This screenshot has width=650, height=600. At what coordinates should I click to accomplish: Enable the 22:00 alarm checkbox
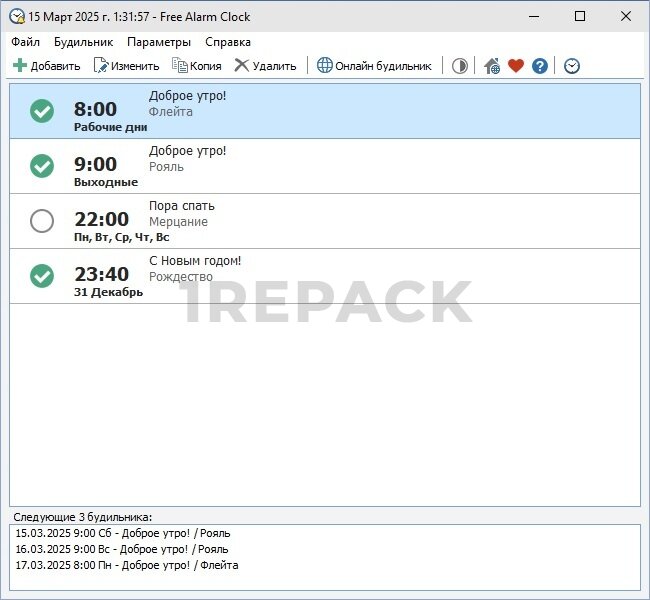point(42,221)
